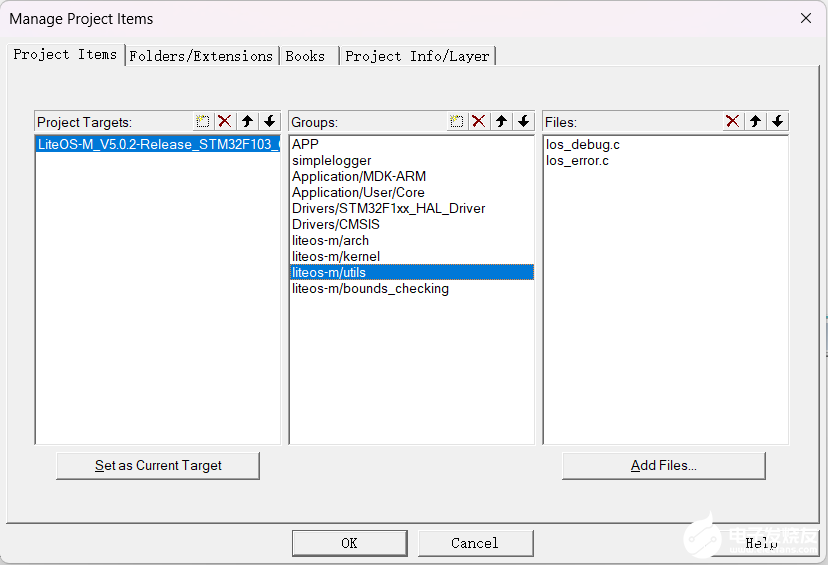Select Drivers/STM32F1xx_HAL_Driver group
This screenshot has height=565, width=828.
tap(412, 209)
